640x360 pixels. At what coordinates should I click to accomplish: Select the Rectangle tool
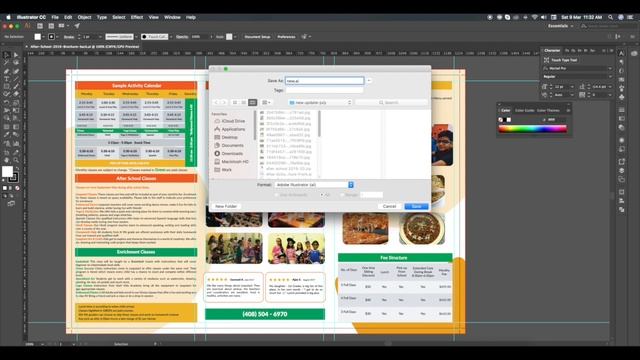tap(7, 87)
